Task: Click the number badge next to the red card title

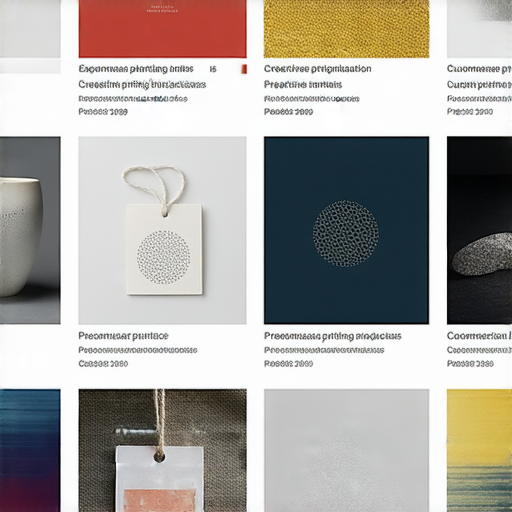Action: click(x=213, y=69)
